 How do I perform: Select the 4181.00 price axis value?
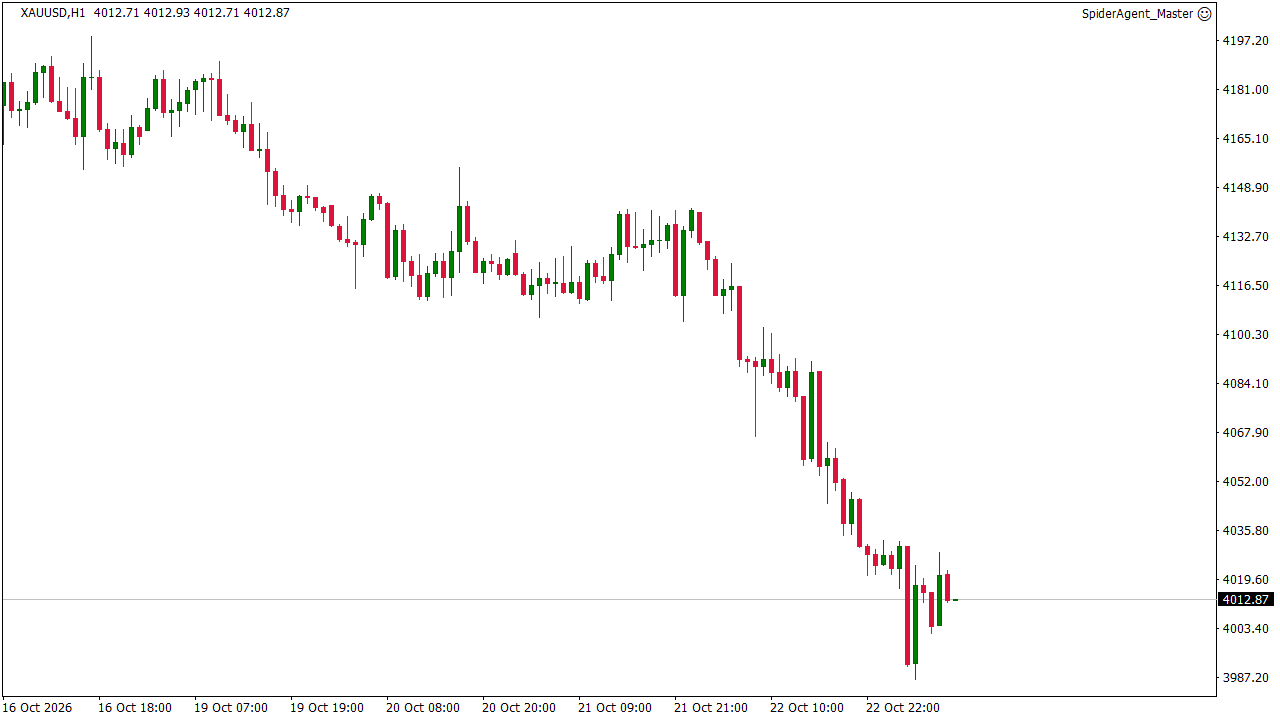[1245, 90]
